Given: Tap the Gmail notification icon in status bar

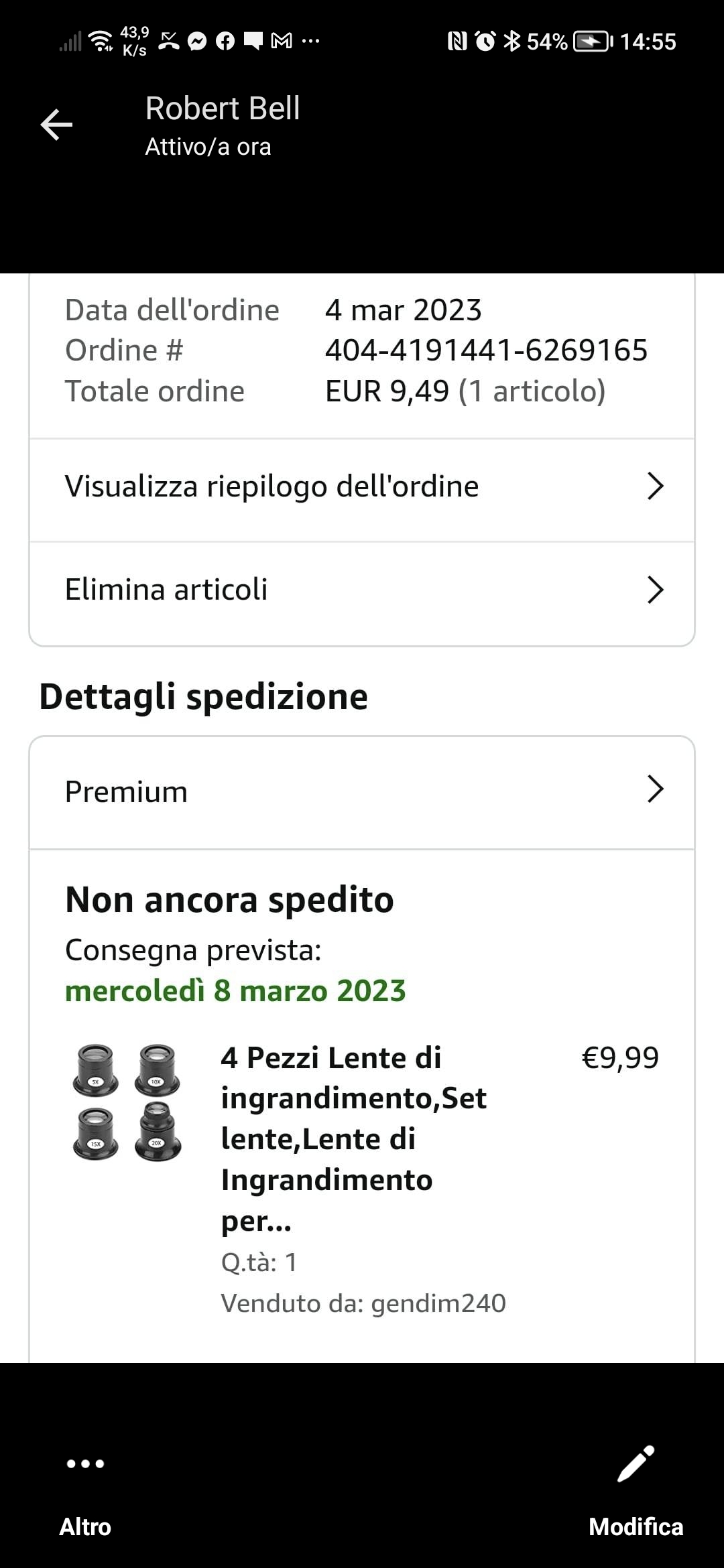Looking at the screenshot, I should click(282, 42).
